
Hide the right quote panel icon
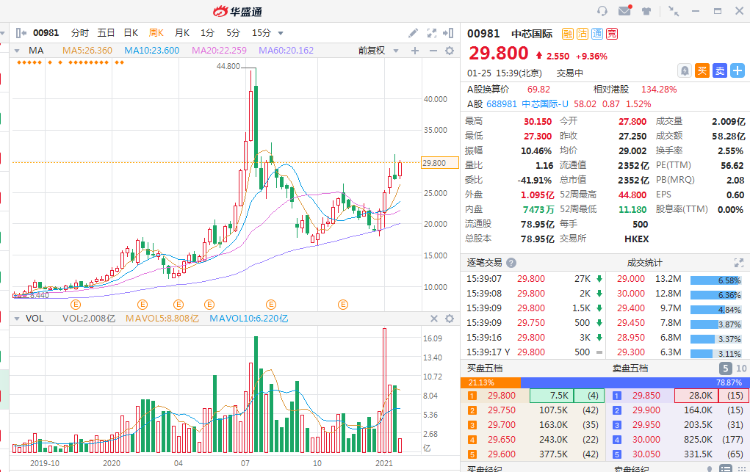coord(448,33)
